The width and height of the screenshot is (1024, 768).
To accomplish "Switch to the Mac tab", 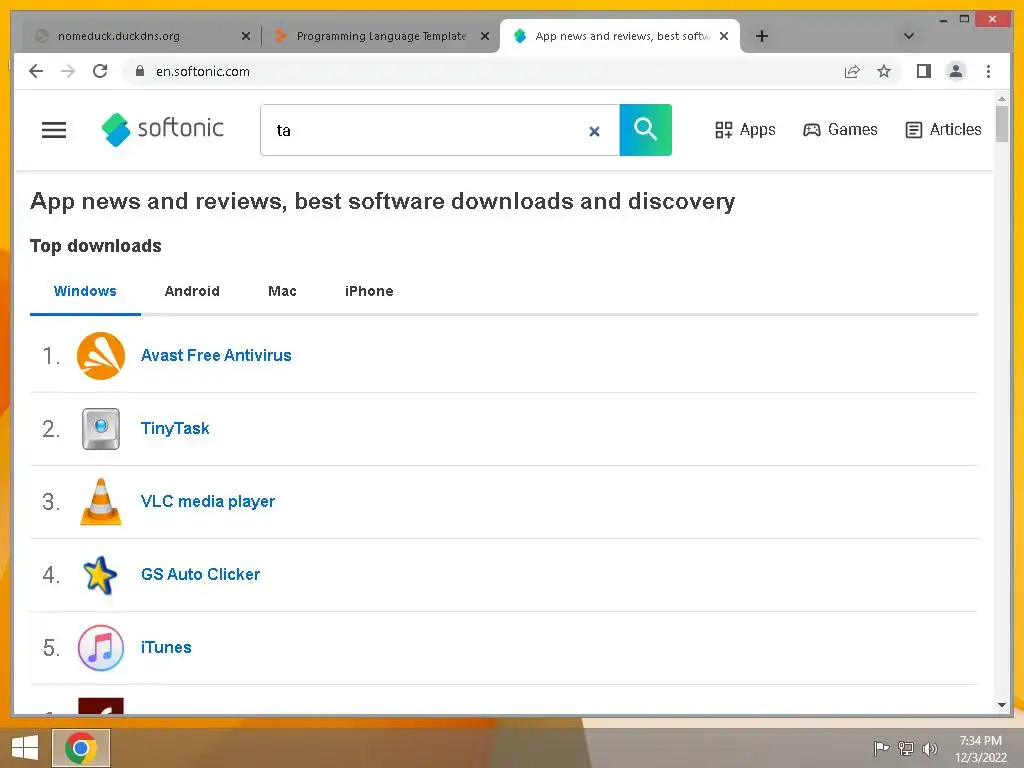I will pos(282,291).
